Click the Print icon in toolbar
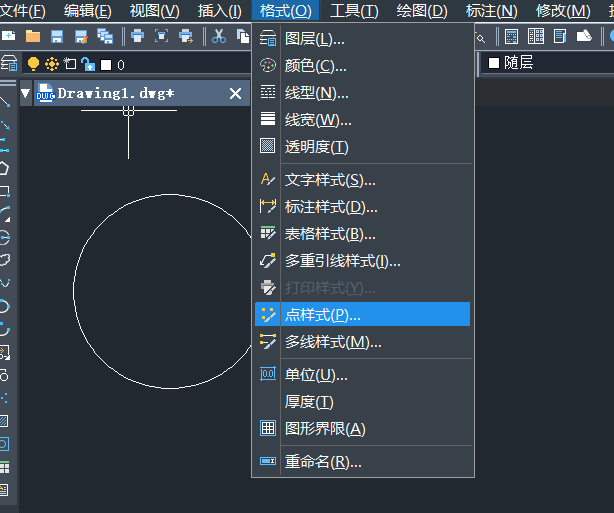This screenshot has height=513, width=614. [x=137, y=36]
